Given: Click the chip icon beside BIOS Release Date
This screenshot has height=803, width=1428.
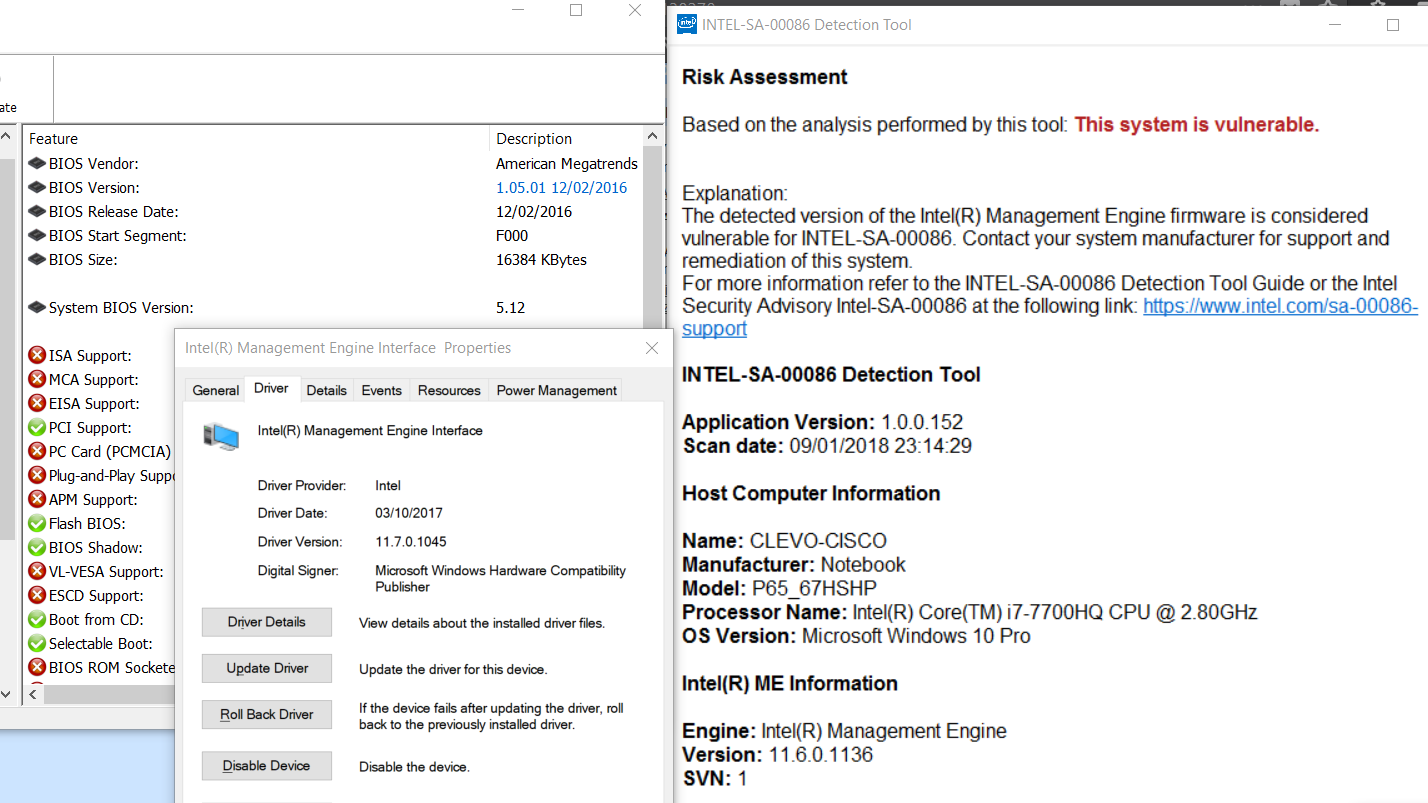Looking at the screenshot, I should pyautogui.click(x=37, y=212).
